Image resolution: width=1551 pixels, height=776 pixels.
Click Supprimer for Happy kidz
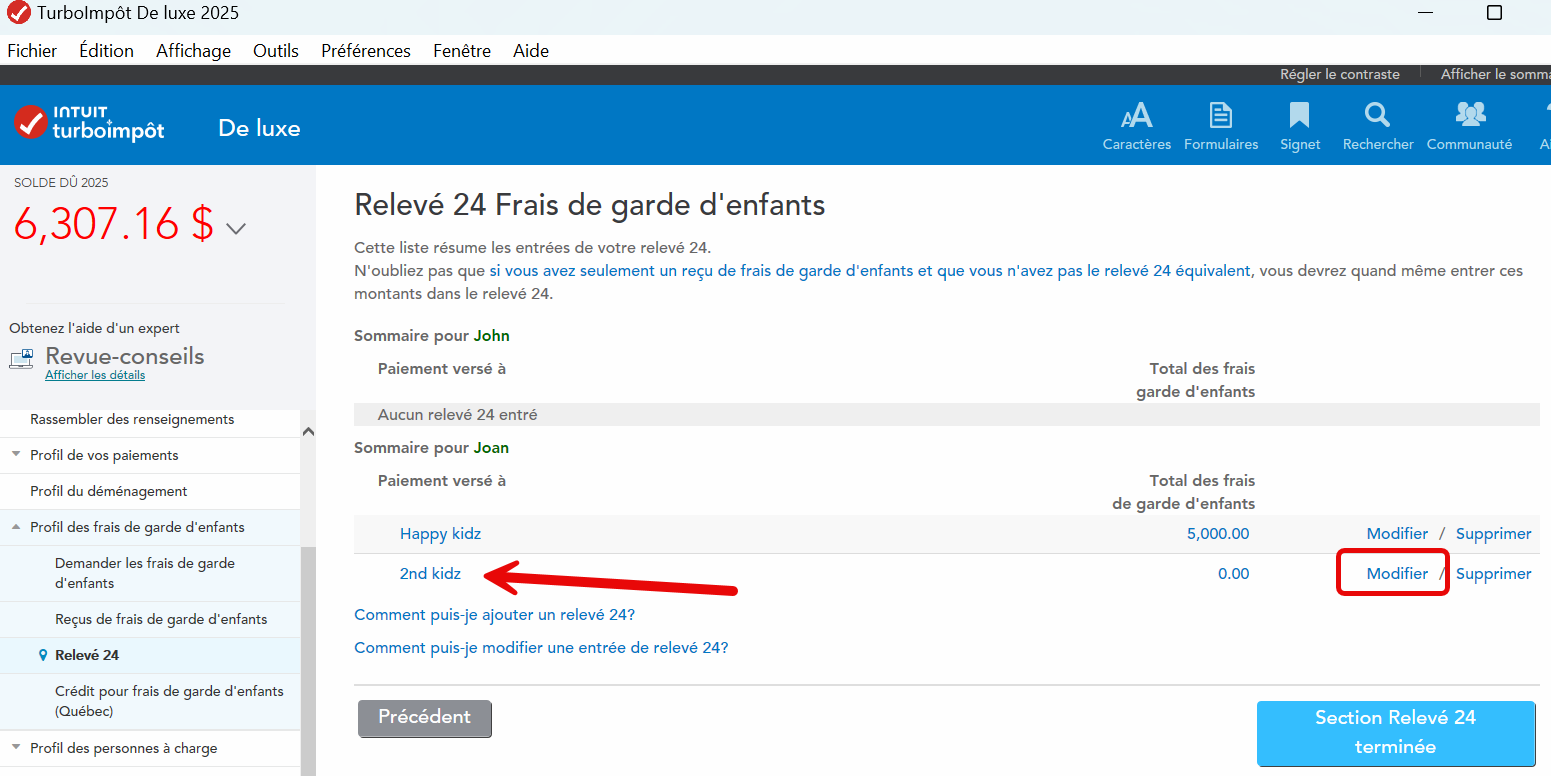[x=1494, y=534]
